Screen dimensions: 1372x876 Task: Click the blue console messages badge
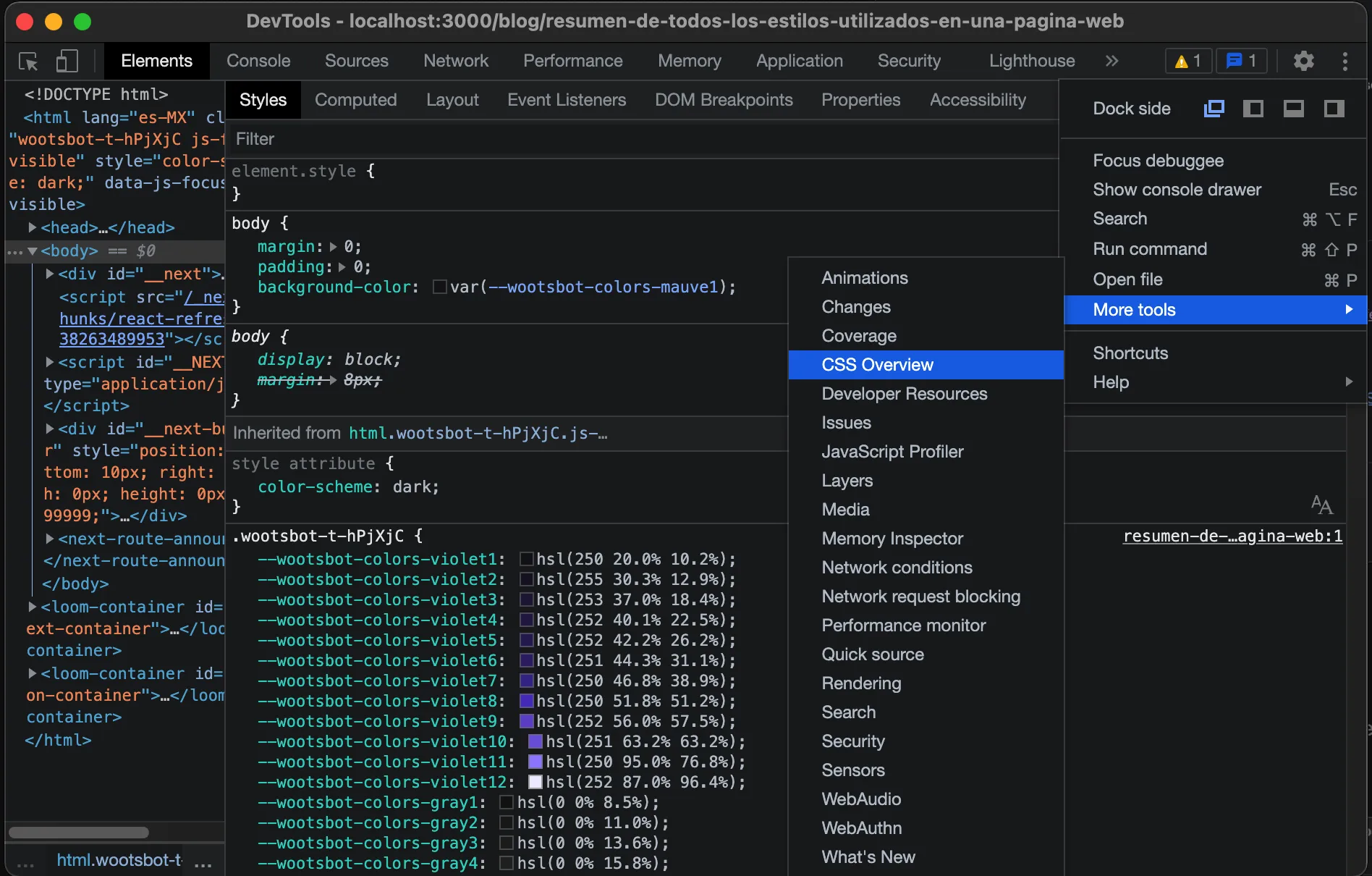1241,61
